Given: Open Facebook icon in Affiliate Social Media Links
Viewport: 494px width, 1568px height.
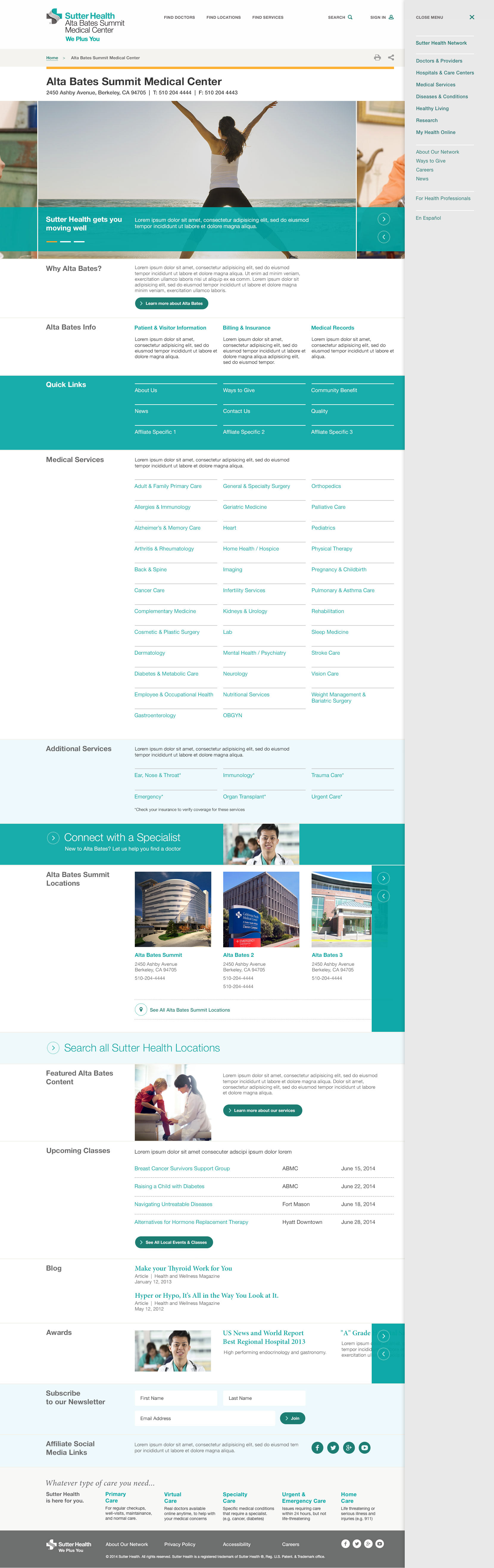Looking at the screenshot, I should coord(318,1447).
